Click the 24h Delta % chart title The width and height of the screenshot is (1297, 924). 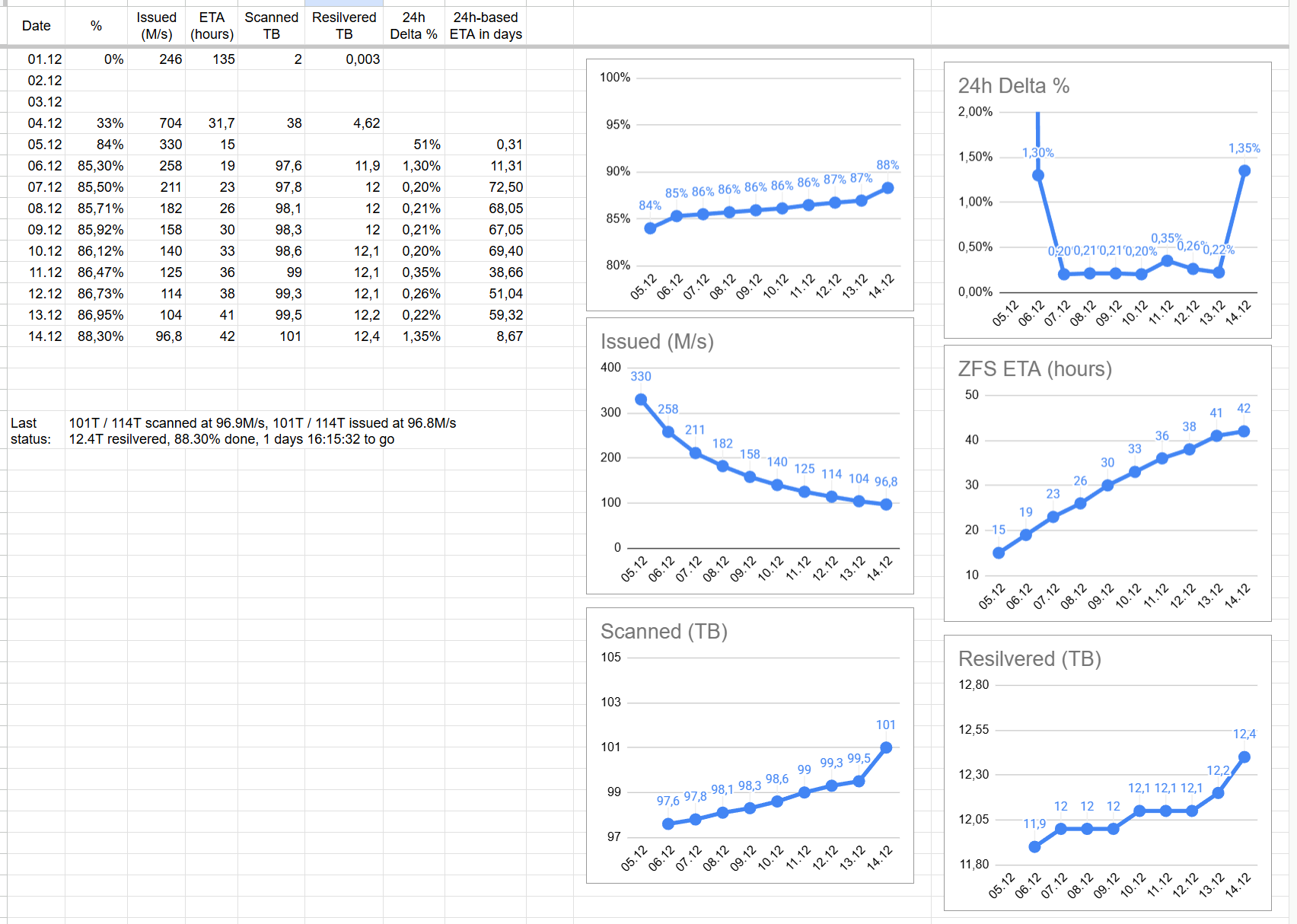pyautogui.click(x=1013, y=86)
